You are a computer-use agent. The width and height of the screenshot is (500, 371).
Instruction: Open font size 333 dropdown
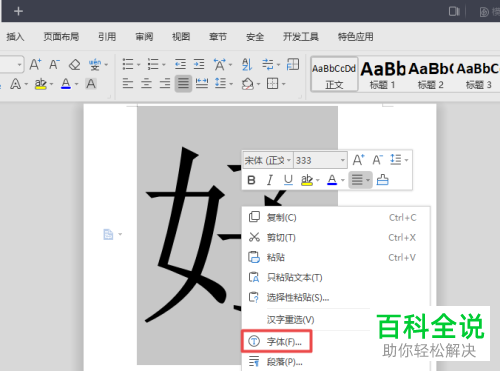[342, 160]
